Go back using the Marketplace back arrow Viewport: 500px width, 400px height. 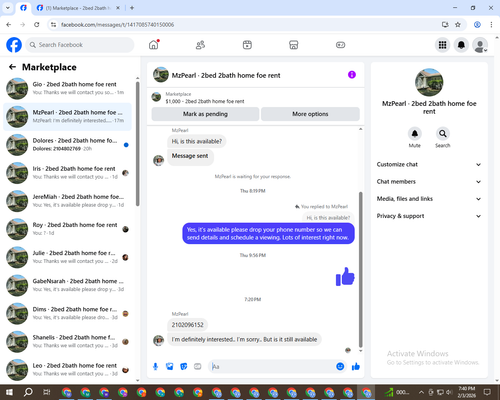pyautogui.click(x=12, y=67)
